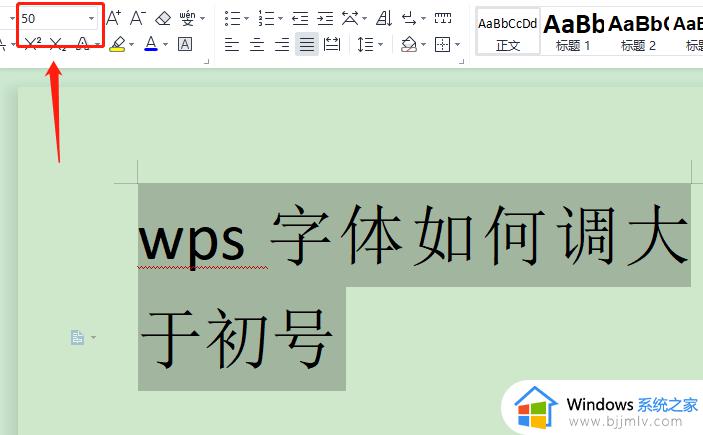Viewport: 703px width, 435px height.
Task: Expand the paragraph marks dropdown arrow
Action: pyautogui.click(x=423, y=19)
